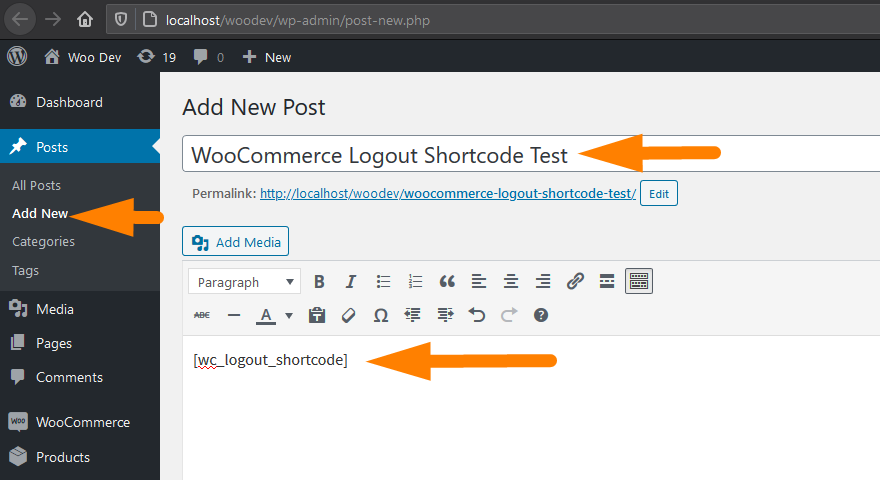Toggle the second toolbar row
This screenshot has height=480, width=880.
[x=639, y=281]
